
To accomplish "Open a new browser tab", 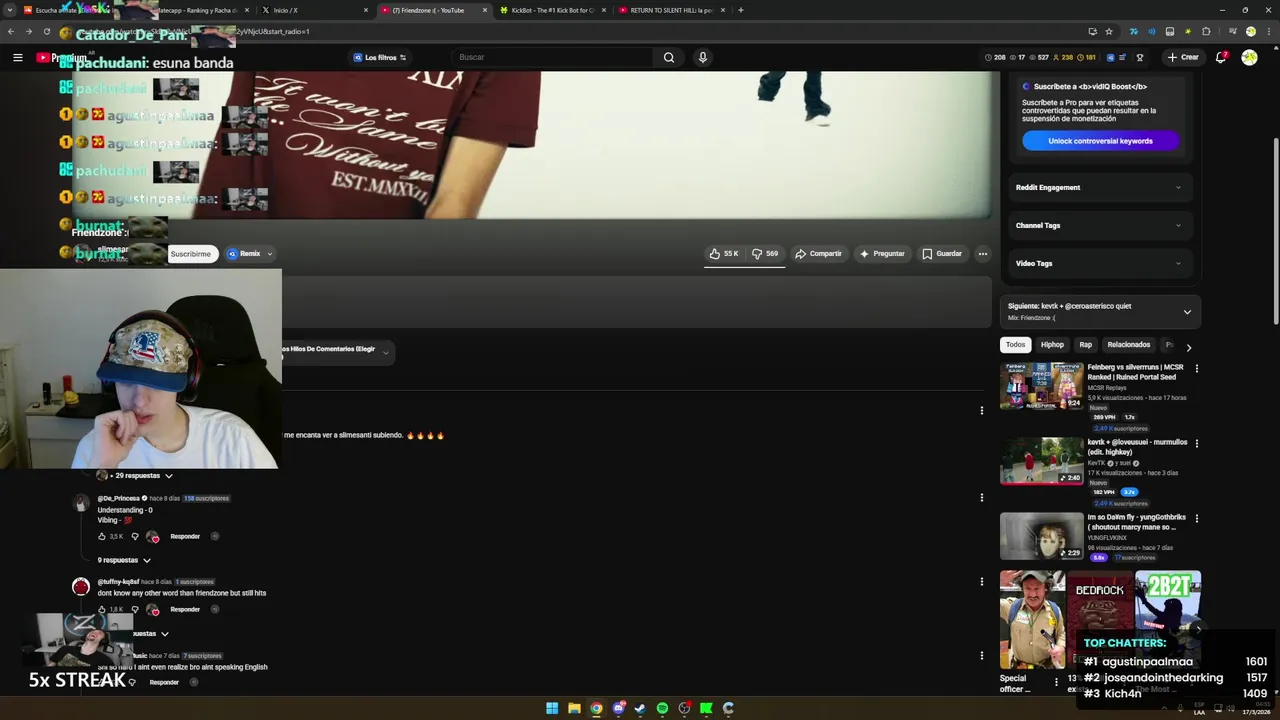I will (740, 10).
